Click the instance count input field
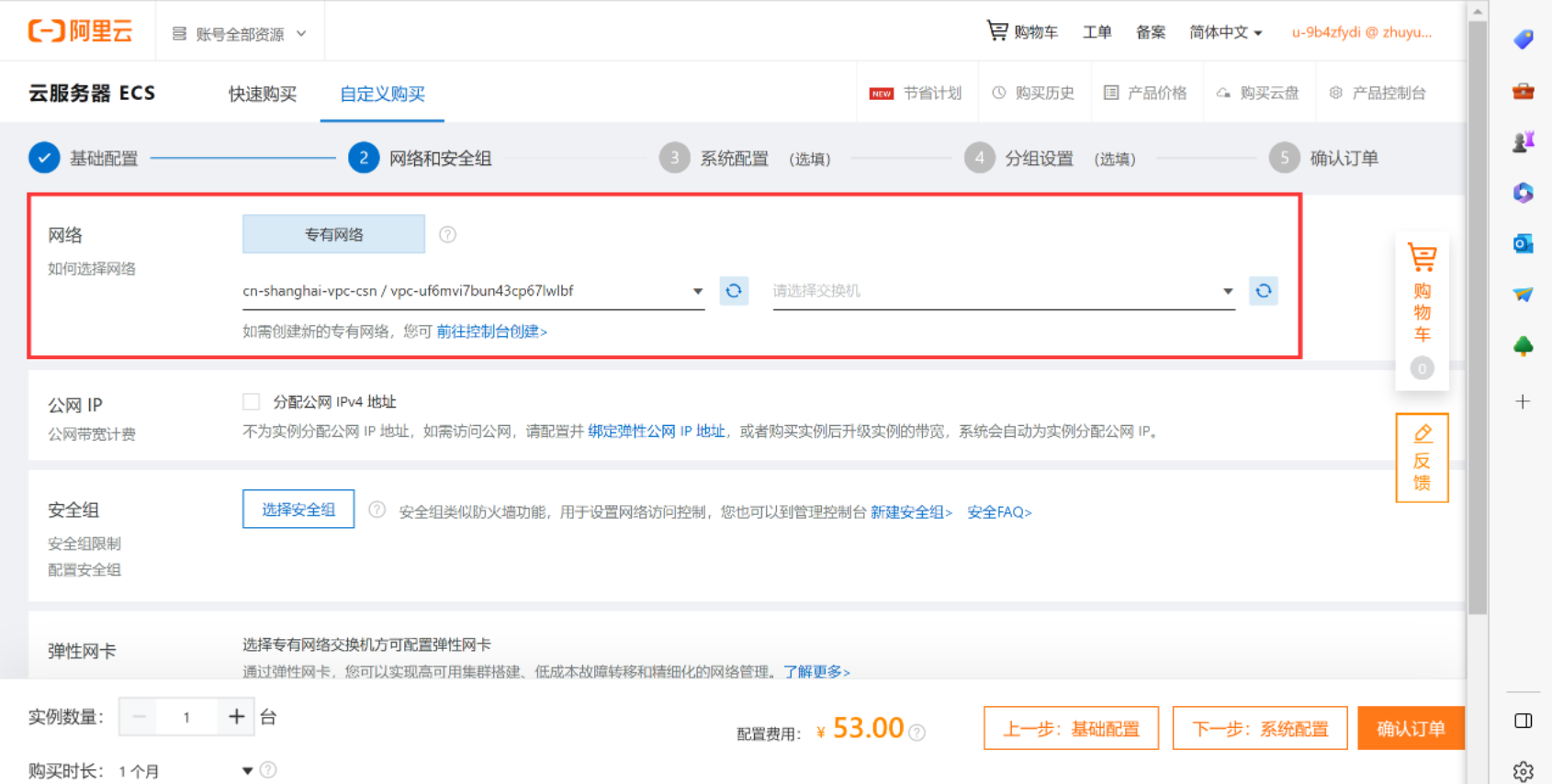 [x=187, y=716]
